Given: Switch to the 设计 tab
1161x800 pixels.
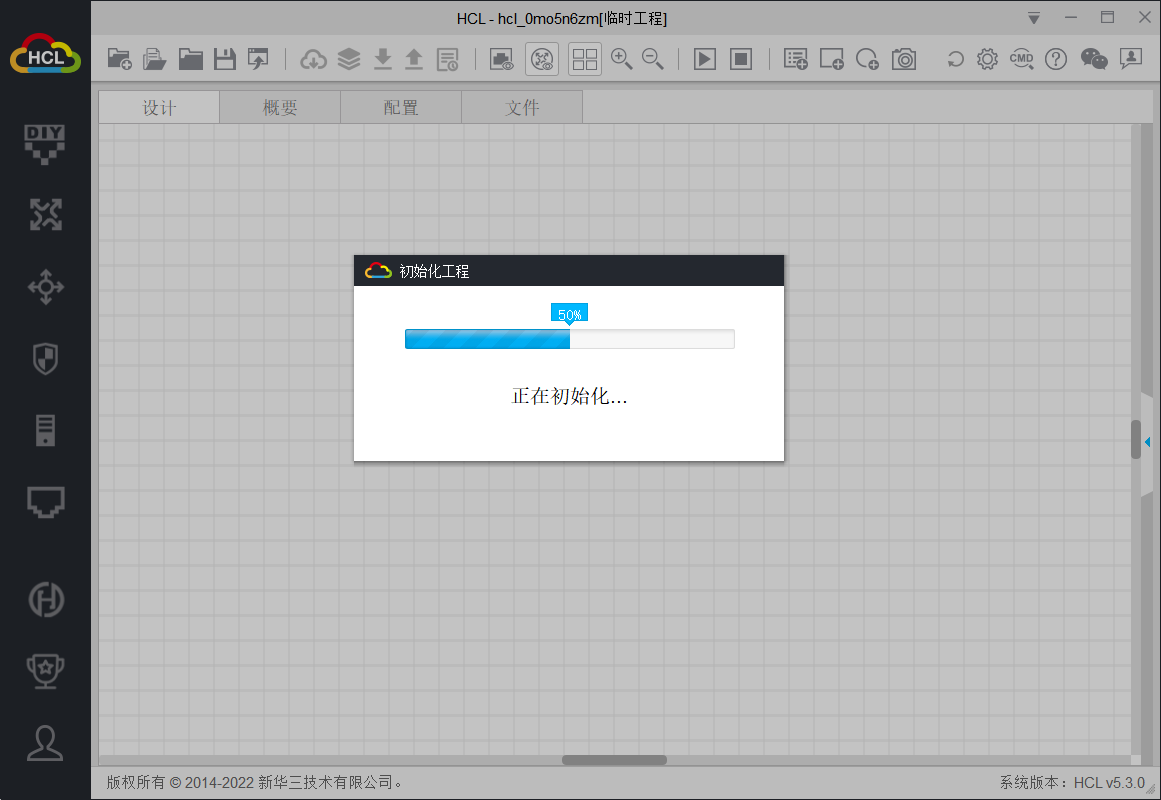Looking at the screenshot, I should 159,107.
